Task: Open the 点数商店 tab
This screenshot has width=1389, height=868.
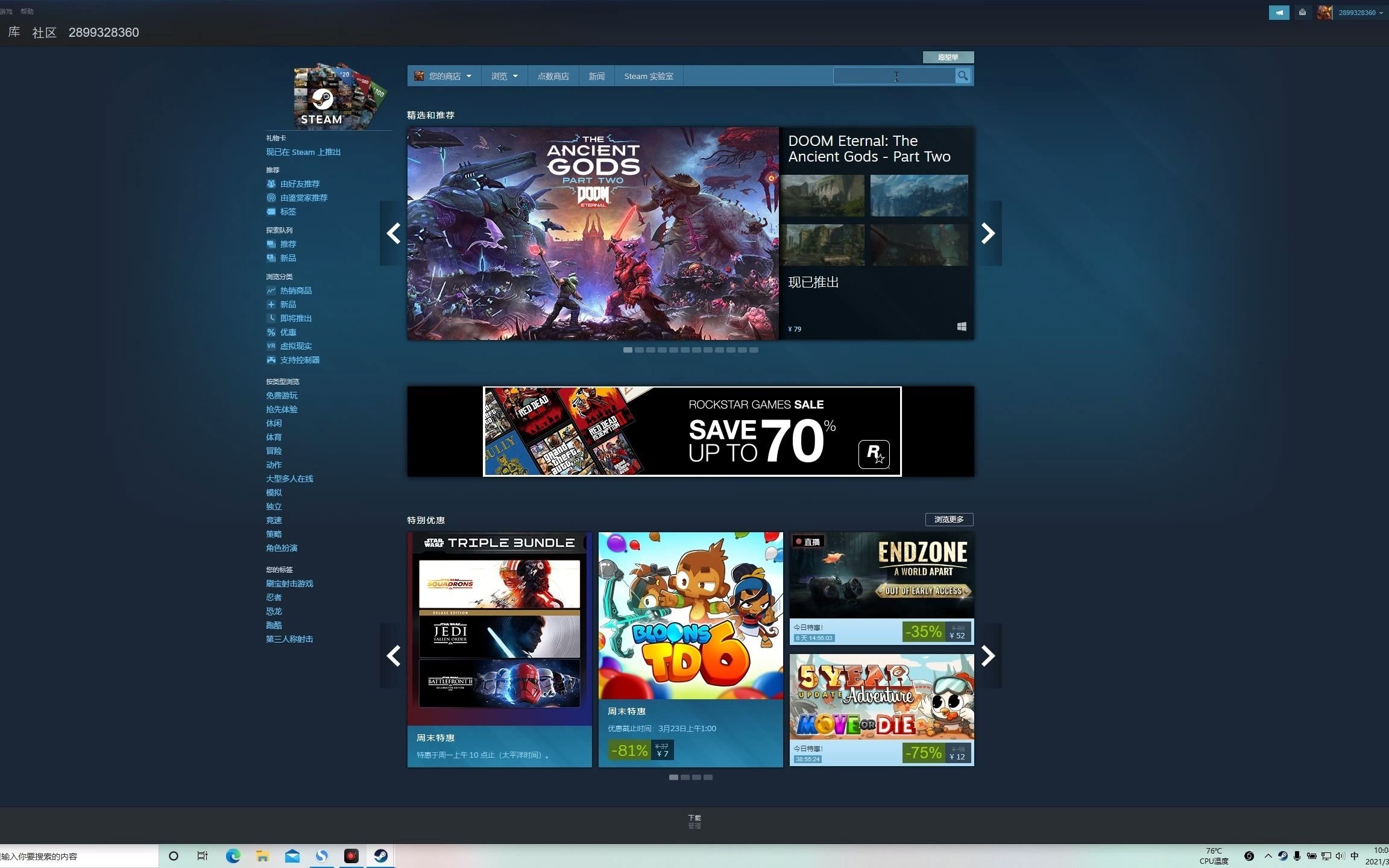Action: [x=553, y=76]
